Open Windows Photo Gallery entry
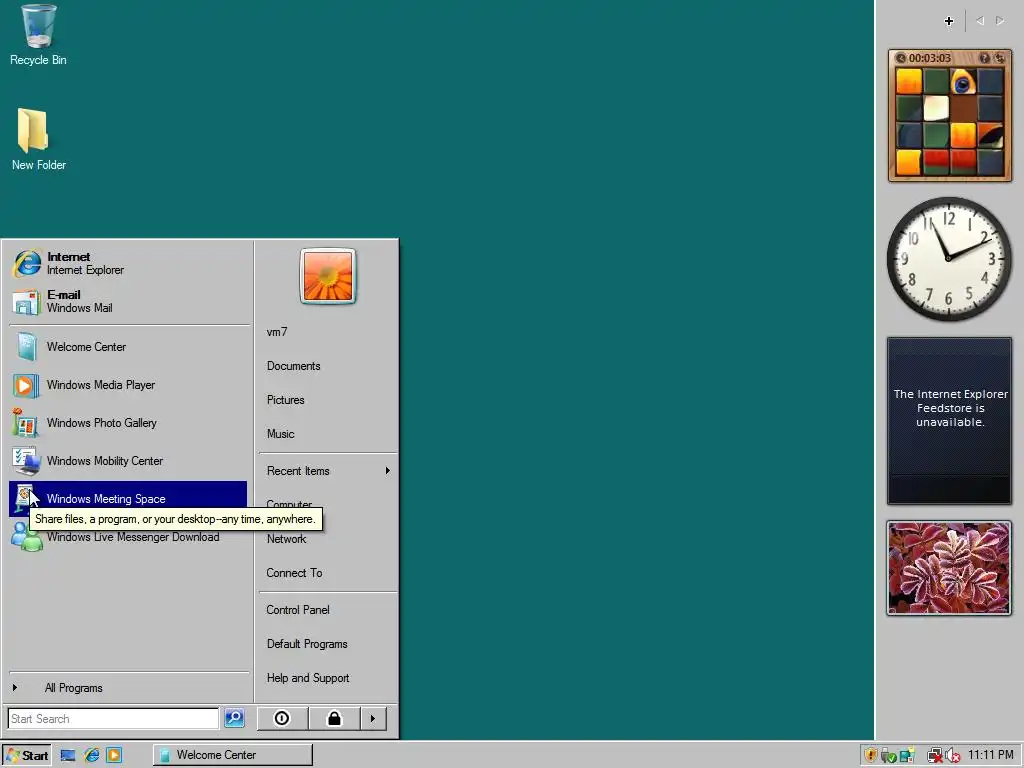This screenshot has height=768, width=1024. (x=128, y=423)
